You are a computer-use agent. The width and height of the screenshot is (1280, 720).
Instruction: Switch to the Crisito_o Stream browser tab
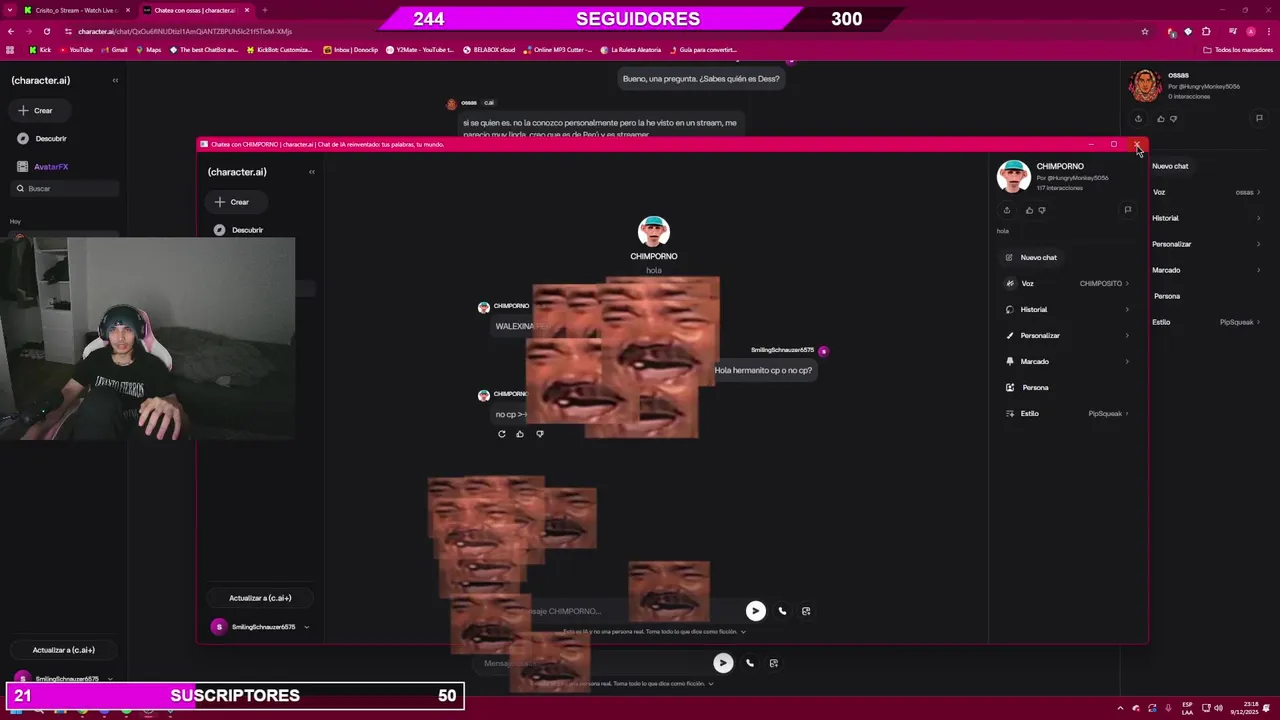tap(76, 10)
